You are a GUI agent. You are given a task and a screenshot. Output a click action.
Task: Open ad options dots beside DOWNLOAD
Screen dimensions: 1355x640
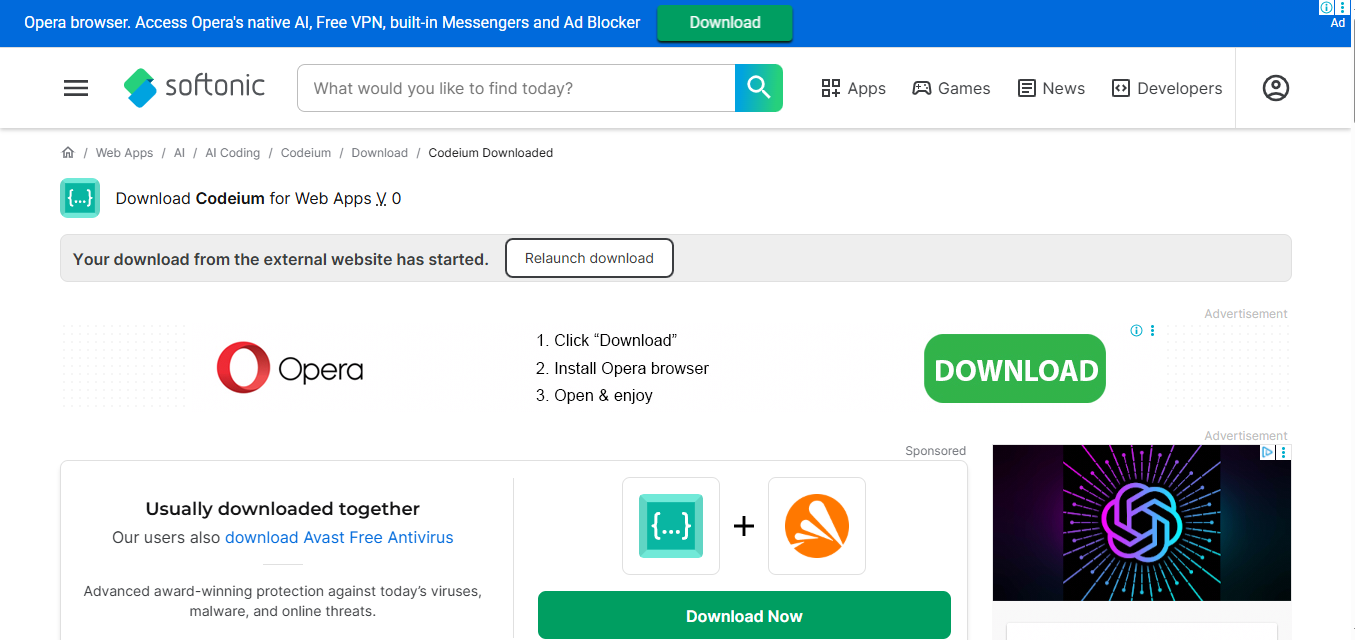point(1152,331)
